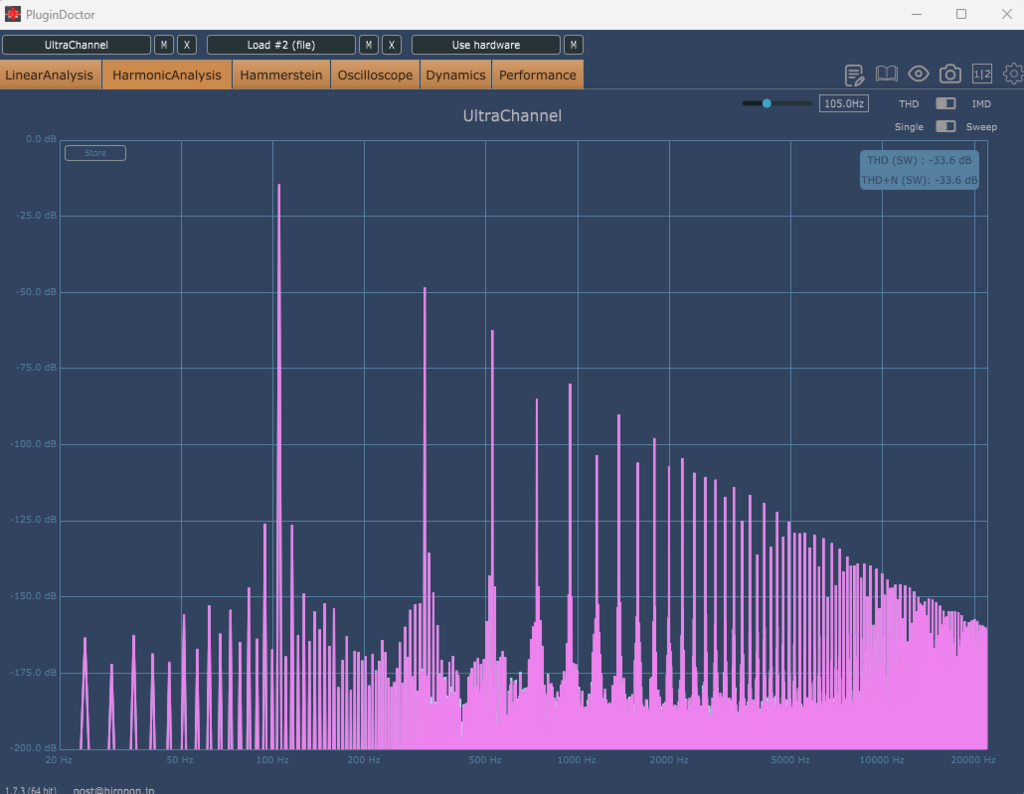Click the -75.0 dB axis label
The width and height of the screenshot is (1024, 794).
tap(36, 368)
